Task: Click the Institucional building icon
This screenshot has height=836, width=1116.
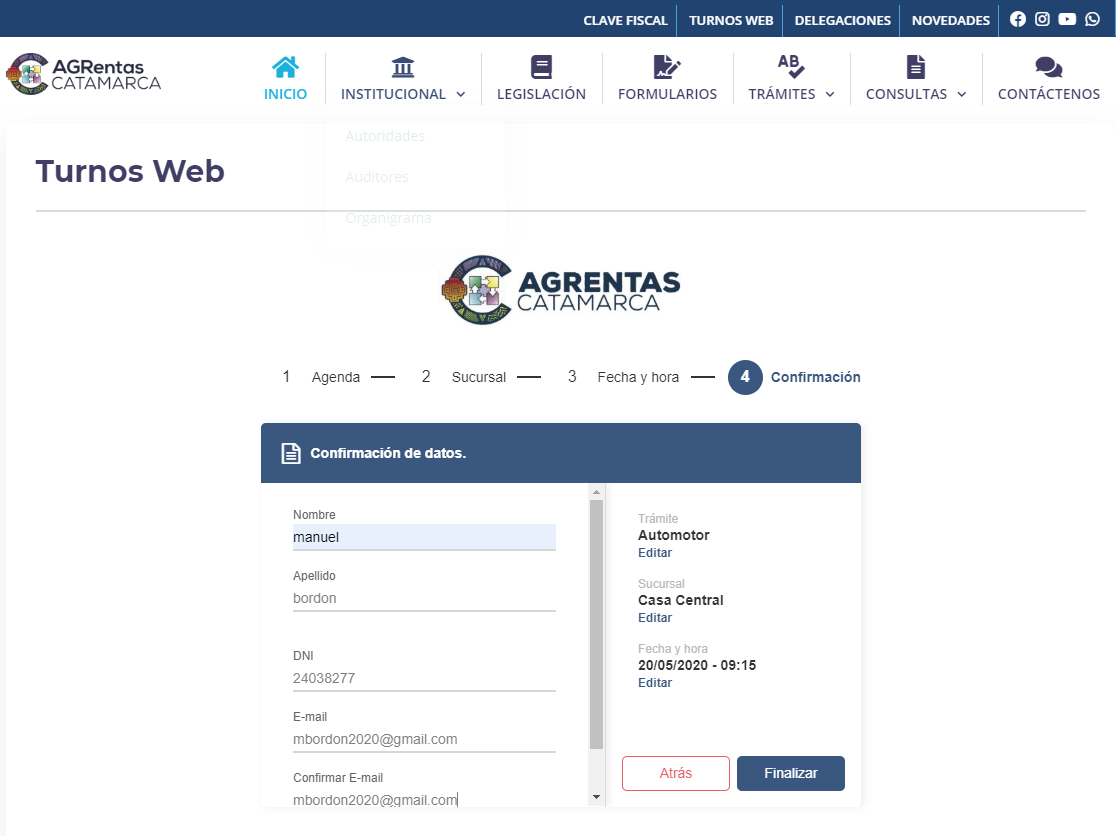Action: coord(403,67)
